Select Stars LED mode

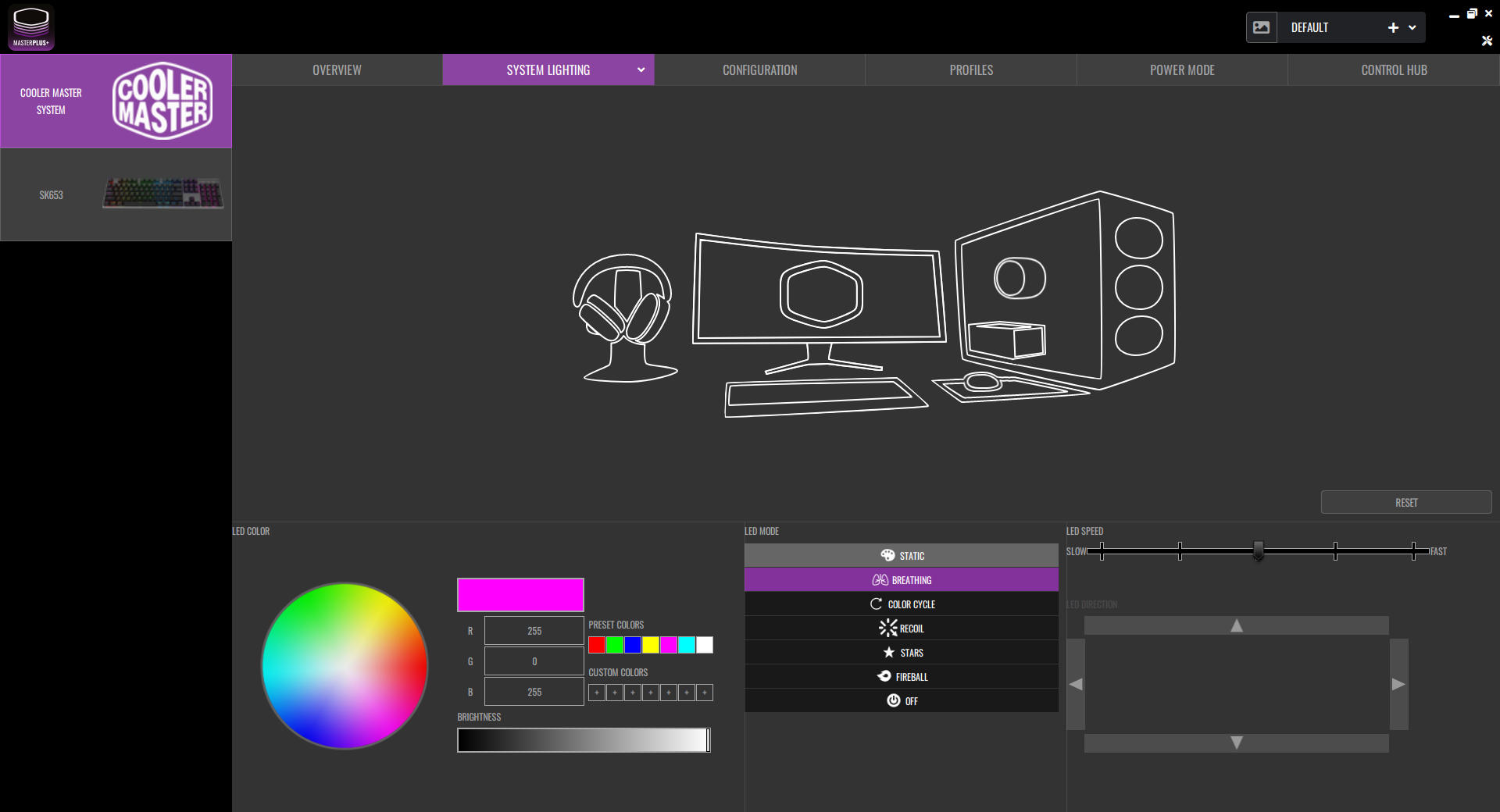902,653
